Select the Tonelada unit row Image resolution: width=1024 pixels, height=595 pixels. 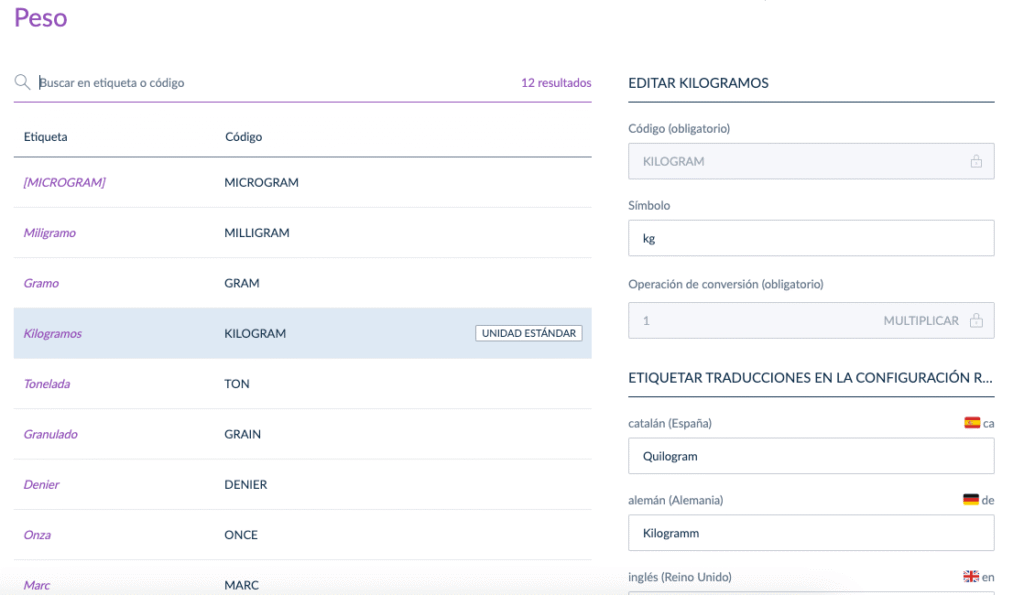coord(302,383)
